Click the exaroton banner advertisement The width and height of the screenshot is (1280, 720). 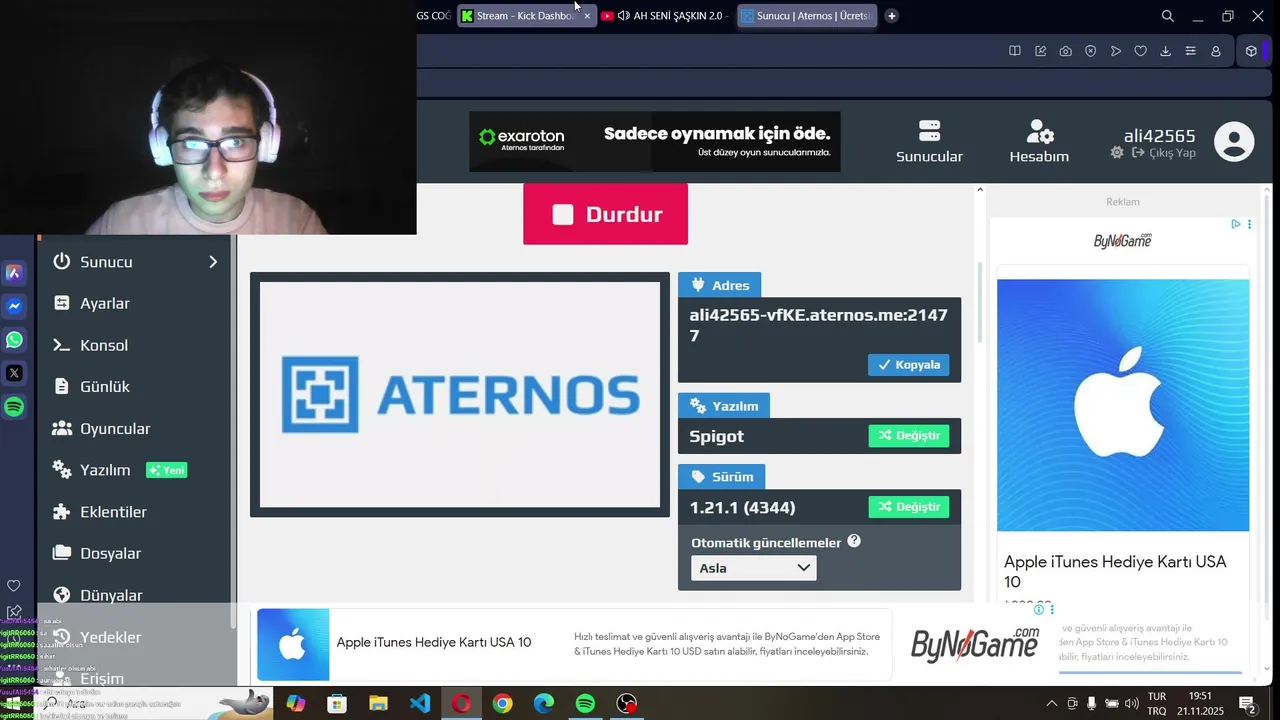coord(655,142)
